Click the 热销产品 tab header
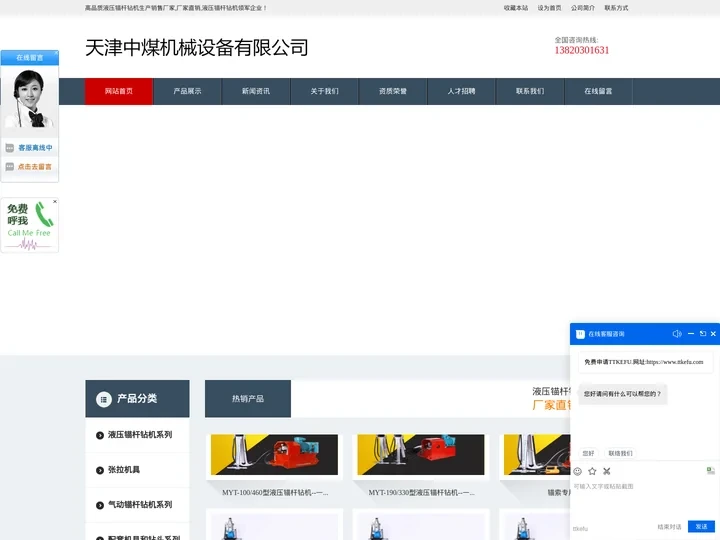Viewport: 720px width, 540px height. pyautogui.click(x=248, y=399)
